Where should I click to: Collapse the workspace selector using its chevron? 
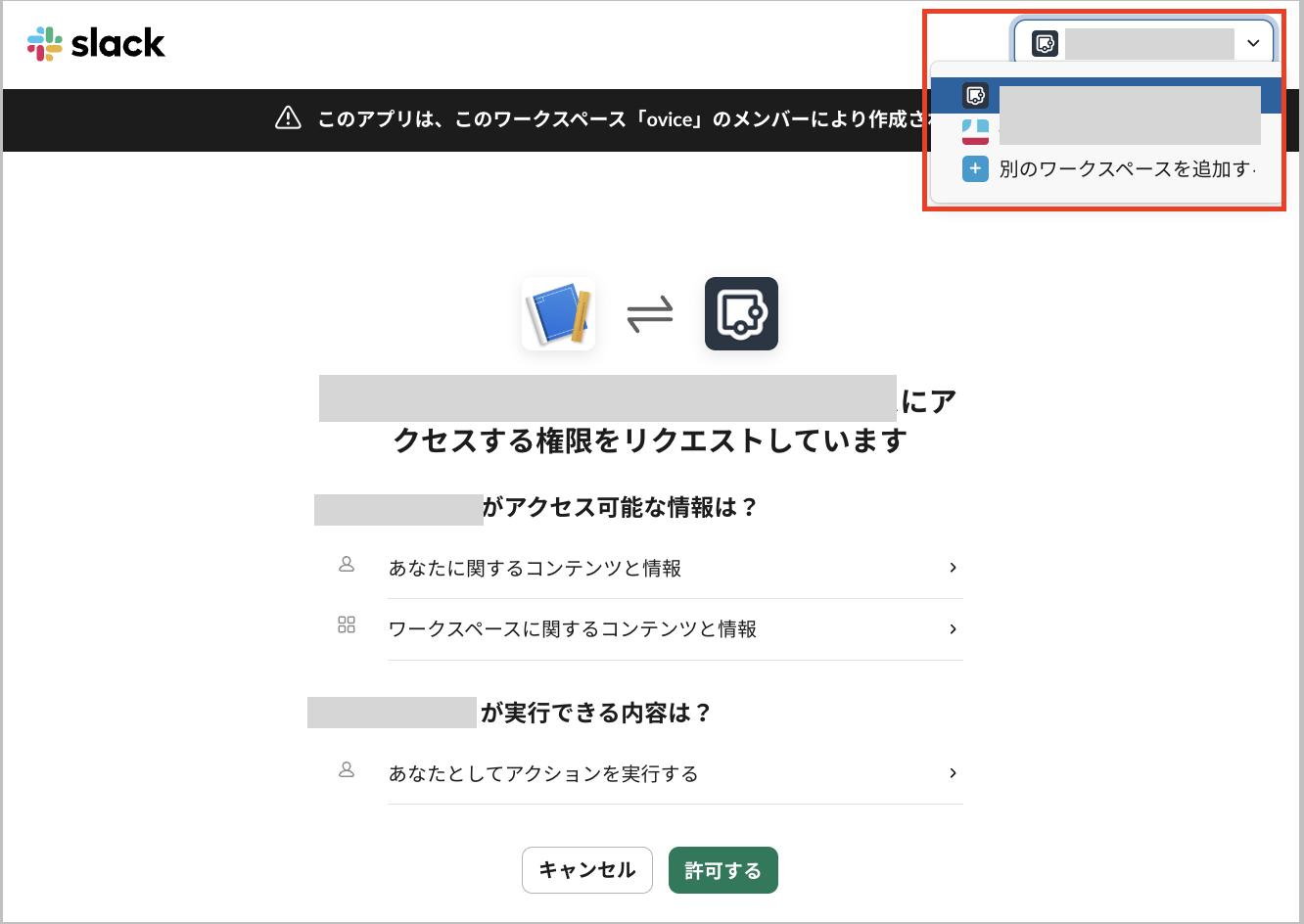click(1253, 43)
